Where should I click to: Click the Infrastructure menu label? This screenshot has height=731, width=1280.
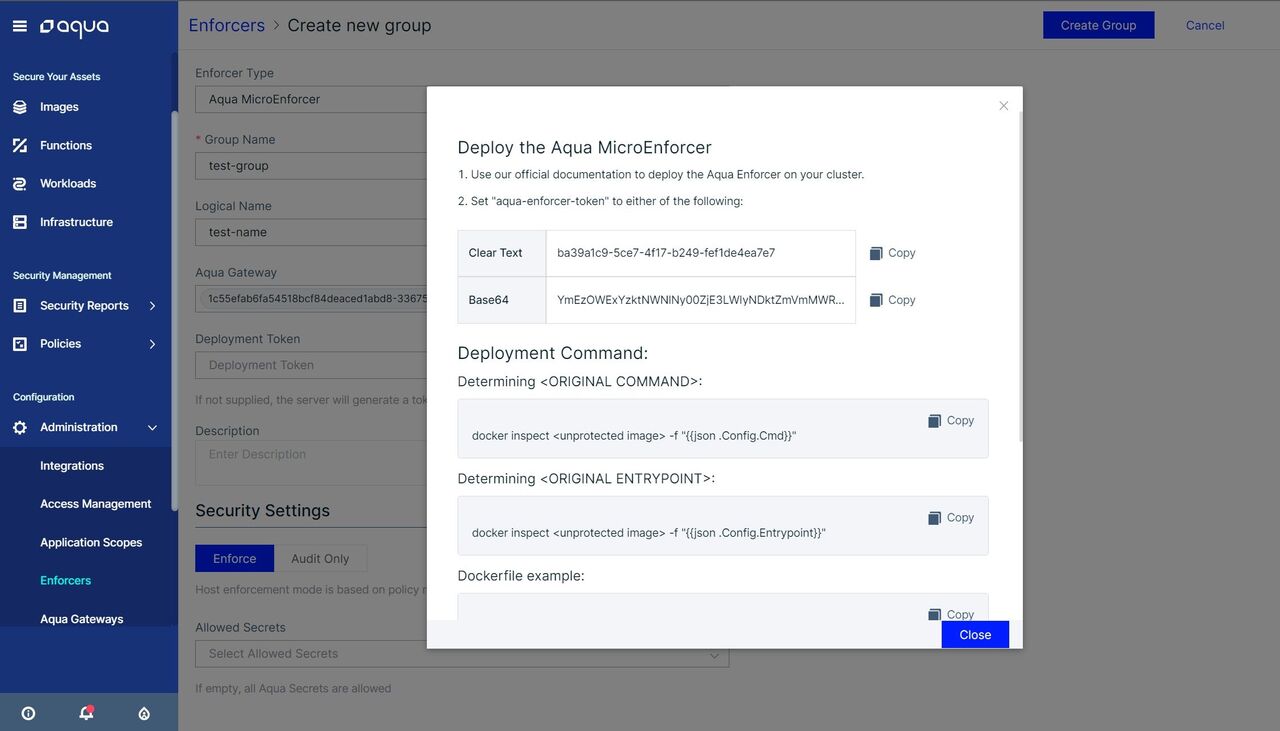(76, 222)
